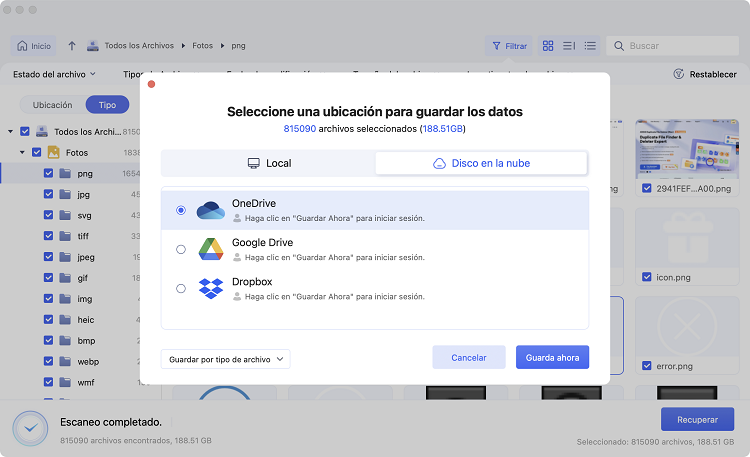This screenshot has height=457, width=750.
Task: Collapse the Fotos tree node
Action: pos(22,152)
